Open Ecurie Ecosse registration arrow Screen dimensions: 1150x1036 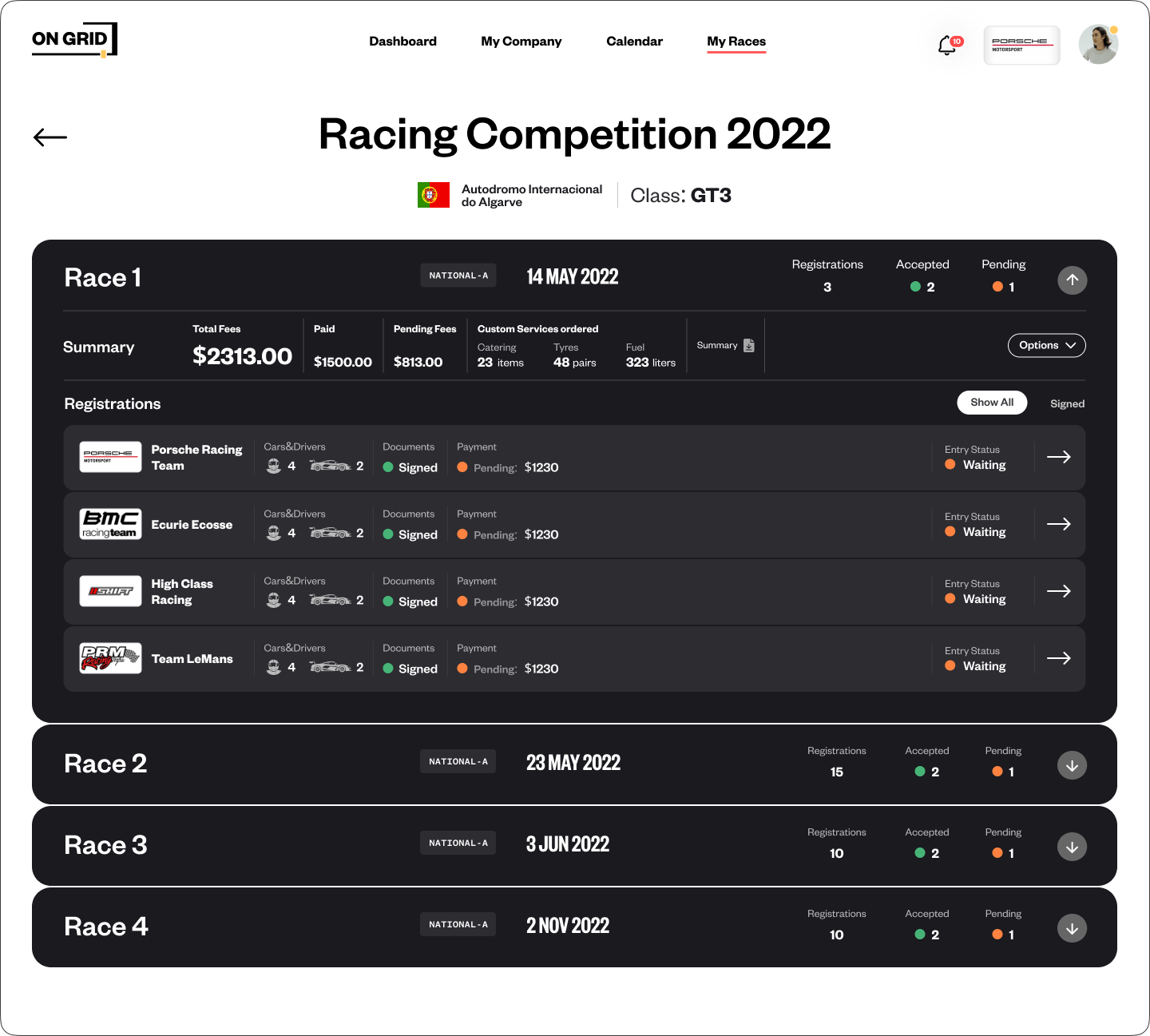coord(1058,524)
